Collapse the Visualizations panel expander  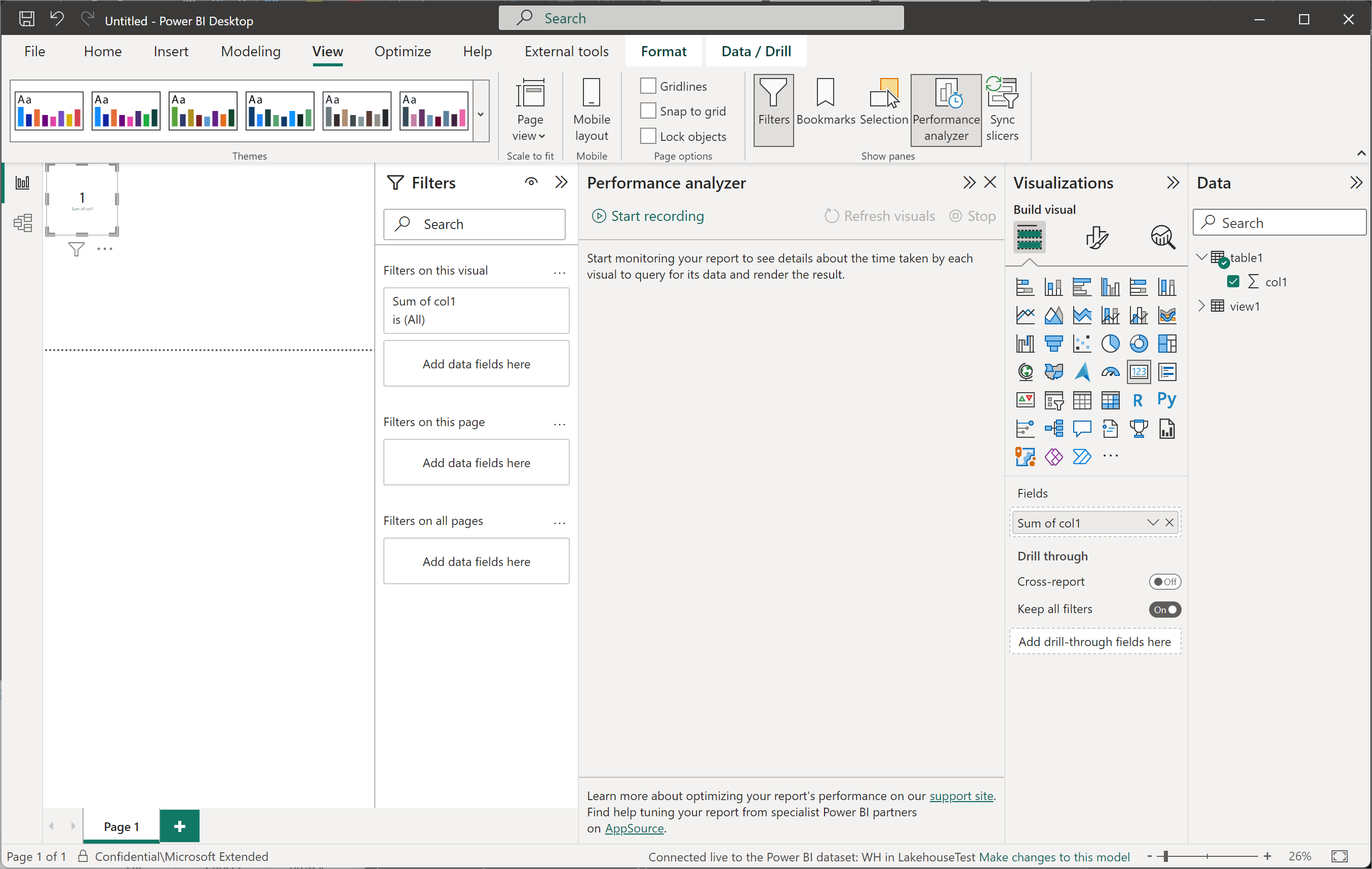coord(1173,183)
